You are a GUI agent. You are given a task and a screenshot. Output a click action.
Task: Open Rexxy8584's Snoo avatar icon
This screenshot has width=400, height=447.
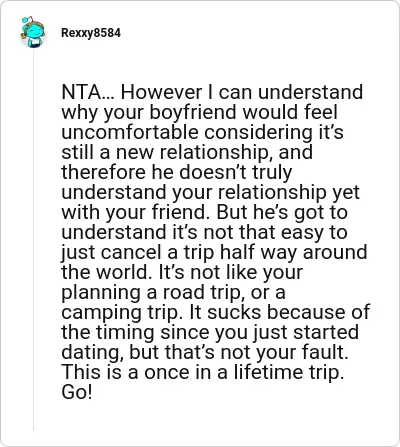tap(32, 33)
